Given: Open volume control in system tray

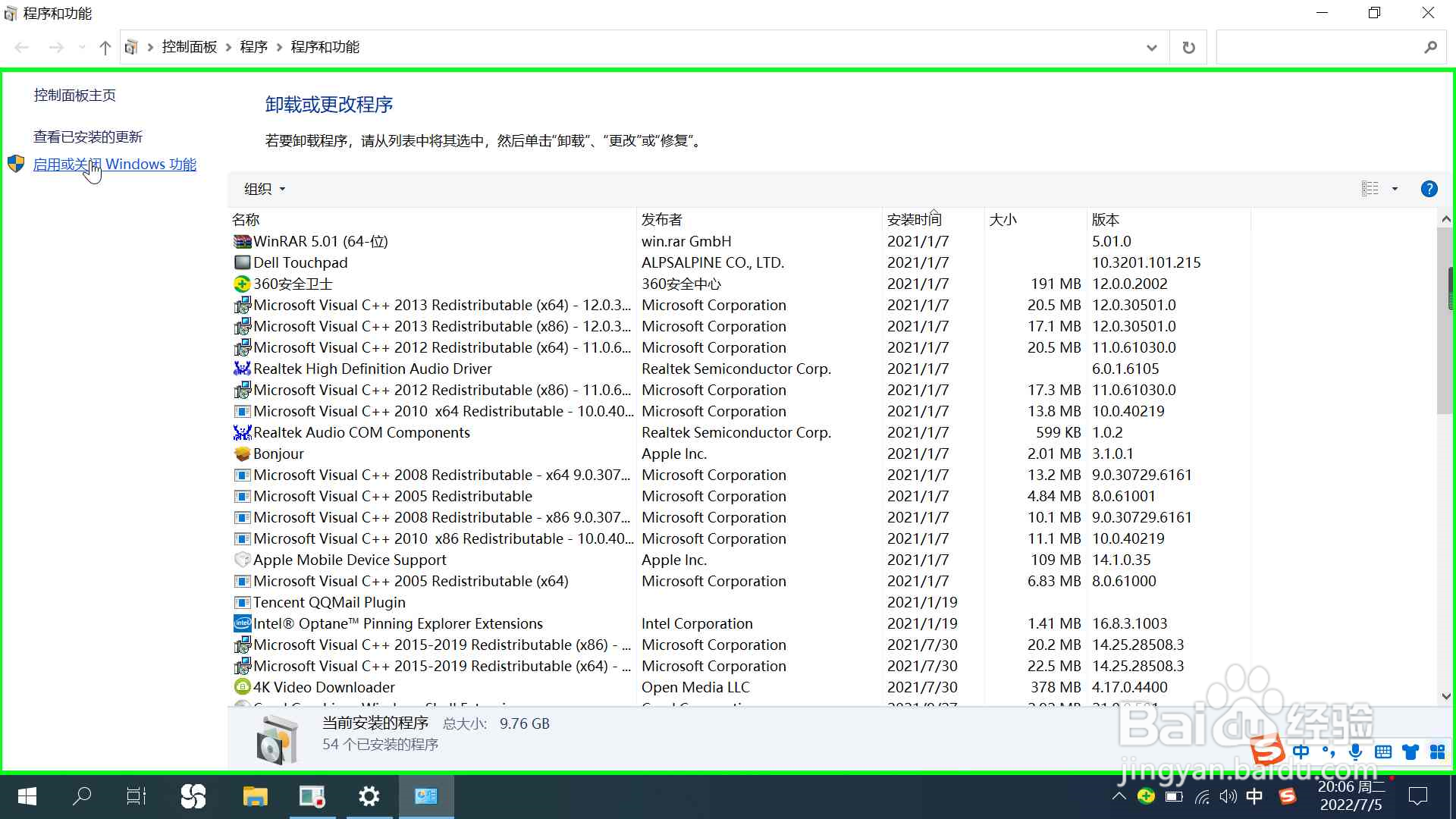Looking at the screenshot, I should tap(1228, 796).
